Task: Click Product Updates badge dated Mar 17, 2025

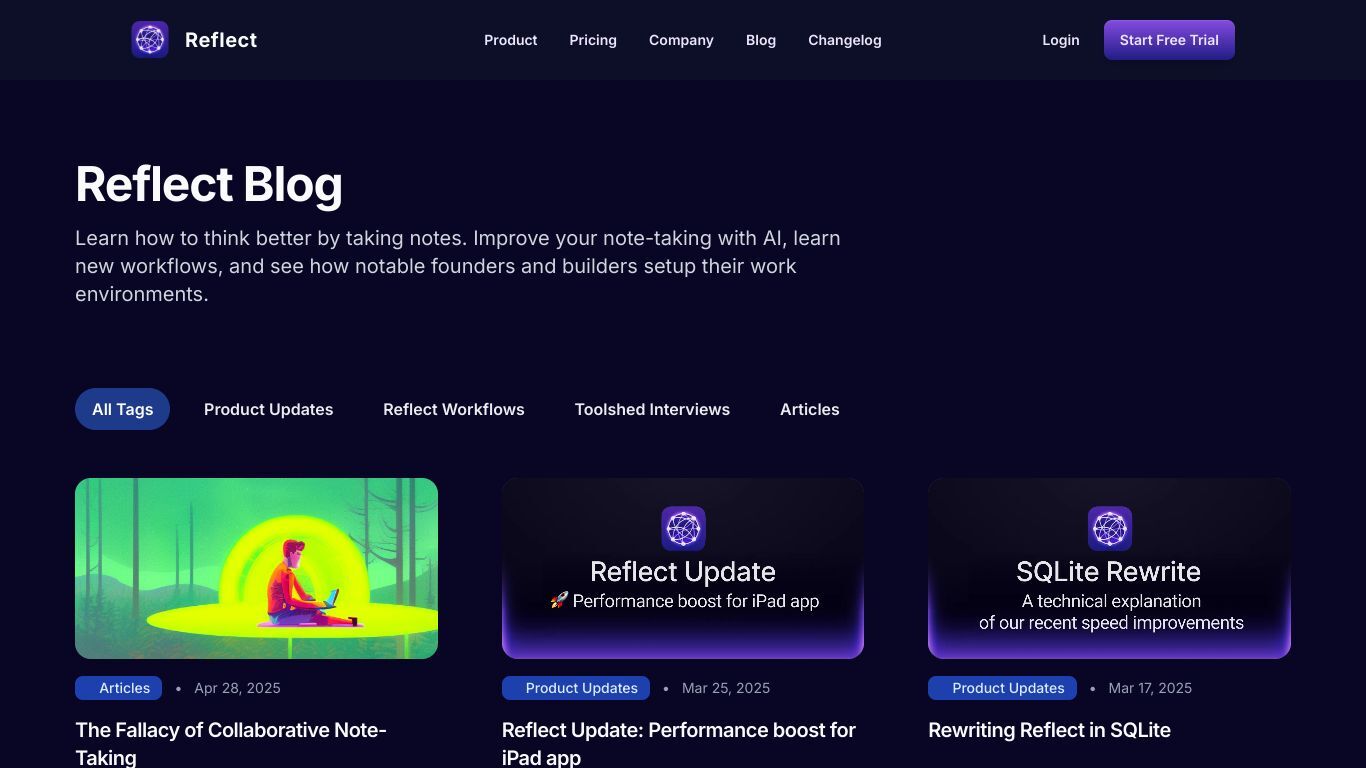Action: pyautogui.click(x=1002, y=688)
